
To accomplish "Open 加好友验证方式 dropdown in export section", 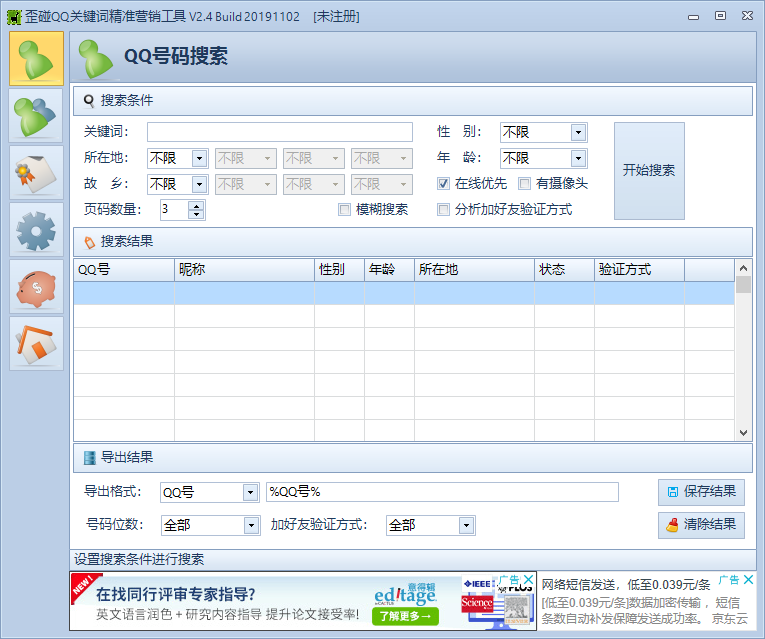I will pyautogui.click(x=466, y=525).
